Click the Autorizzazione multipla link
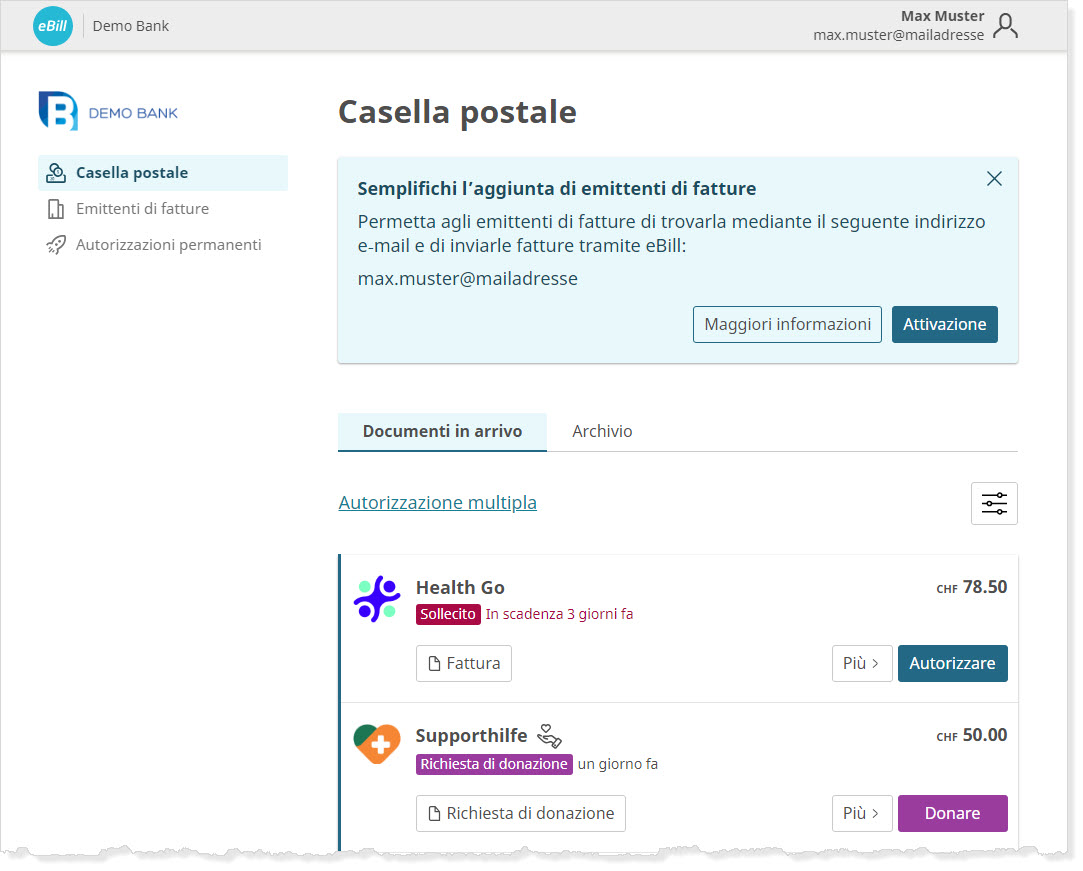The image size is (1083, 871). point(437,502)
